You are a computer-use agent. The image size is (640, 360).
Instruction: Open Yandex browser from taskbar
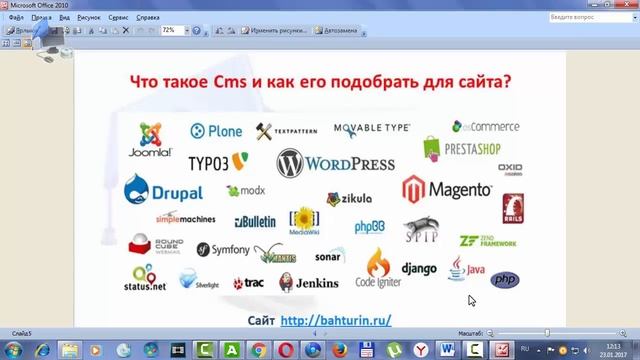coord(421,350)
